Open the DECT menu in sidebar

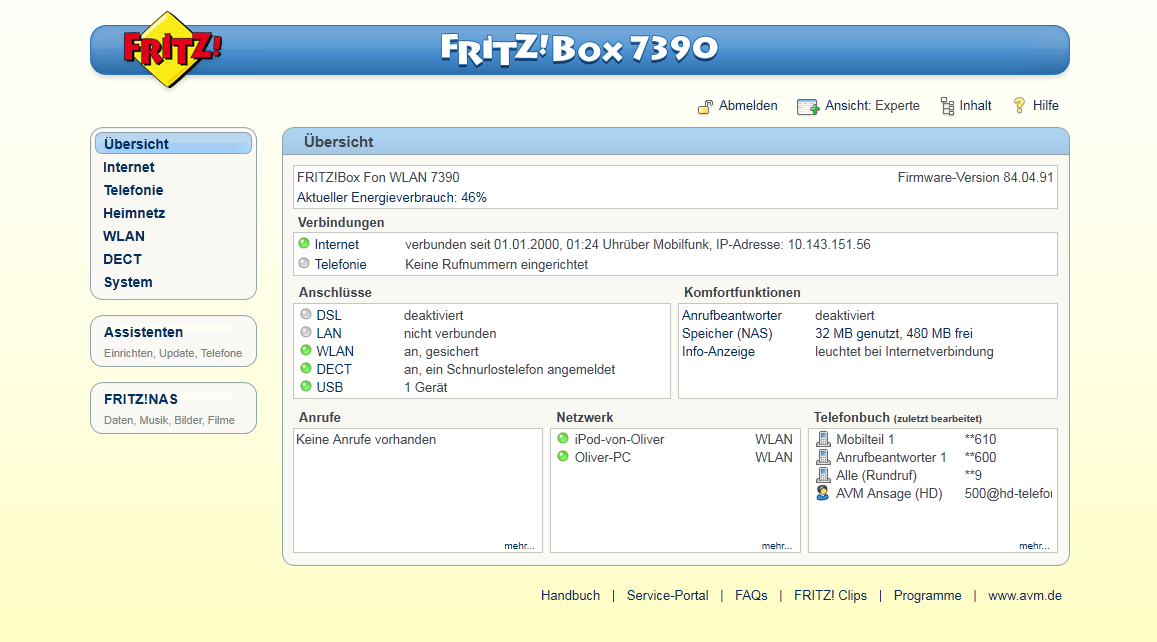122,259
